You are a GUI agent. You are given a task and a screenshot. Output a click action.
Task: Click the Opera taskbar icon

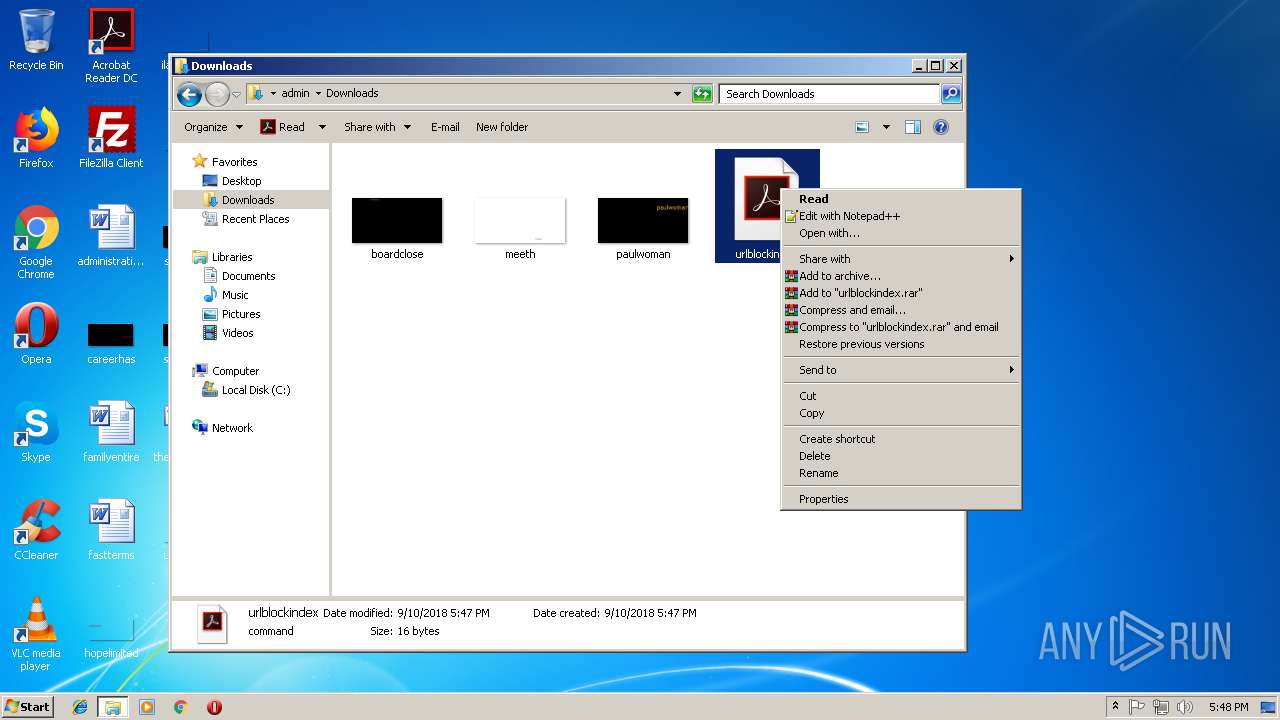214,707
